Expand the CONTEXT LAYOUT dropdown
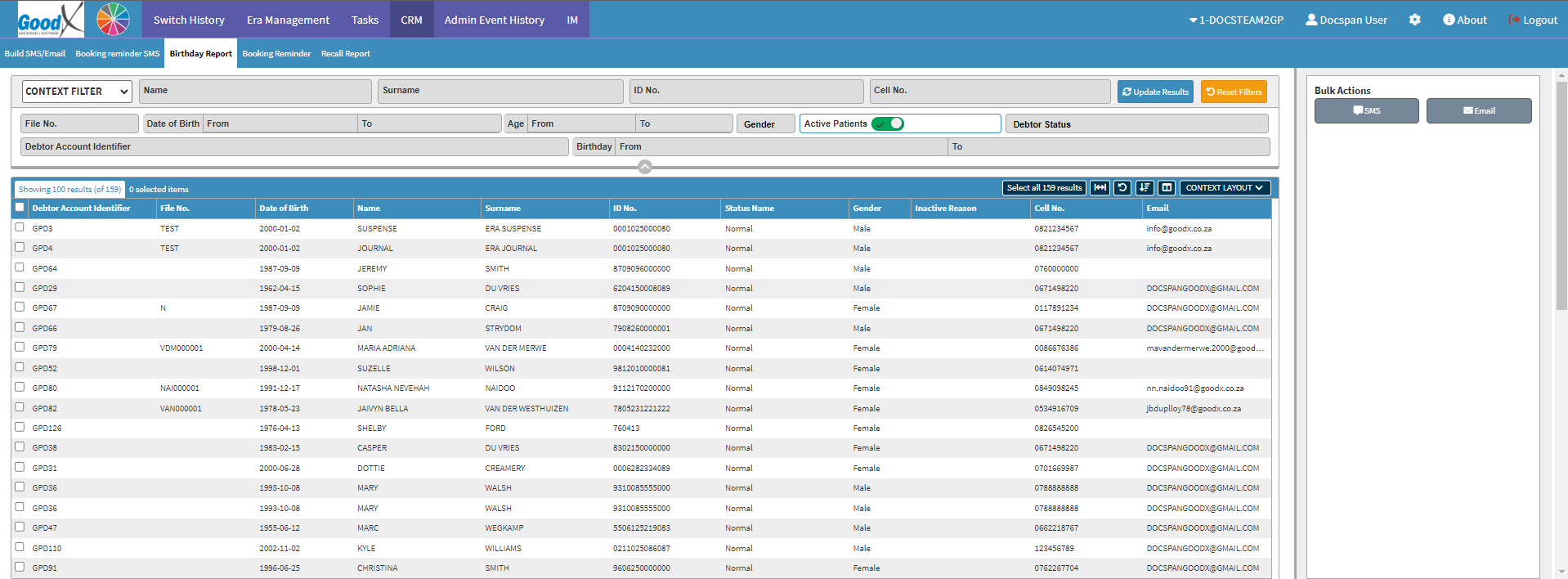Screen dimensions: 1568x579 click(x=1224, y=188)
